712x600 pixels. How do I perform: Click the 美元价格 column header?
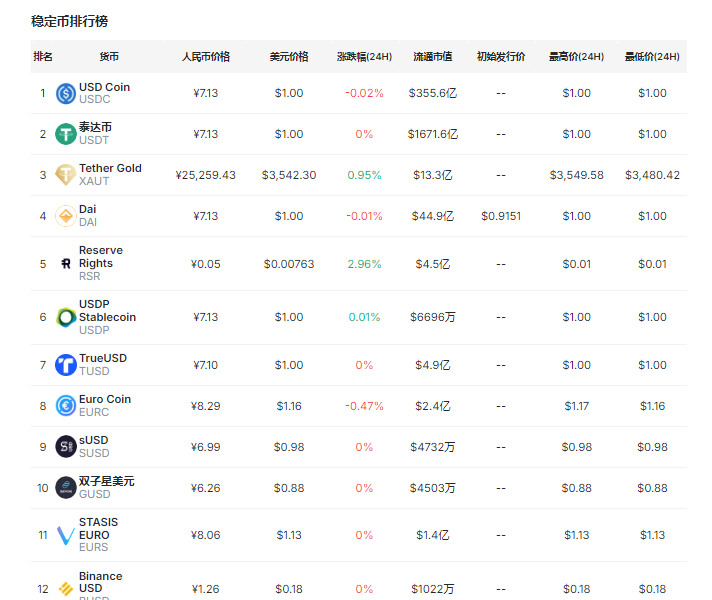(x=289, y=57)
